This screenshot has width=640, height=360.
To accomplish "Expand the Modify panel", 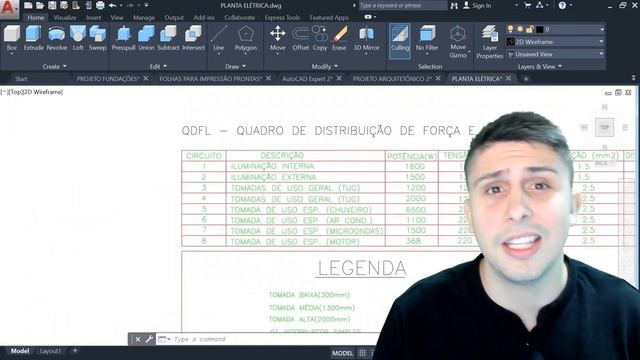I will (324, 66).
